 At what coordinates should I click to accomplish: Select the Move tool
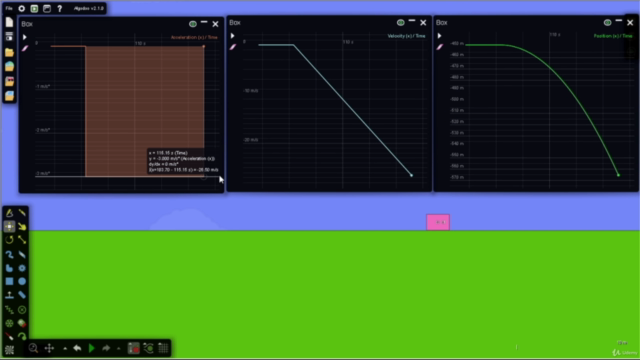coord(9,226)
